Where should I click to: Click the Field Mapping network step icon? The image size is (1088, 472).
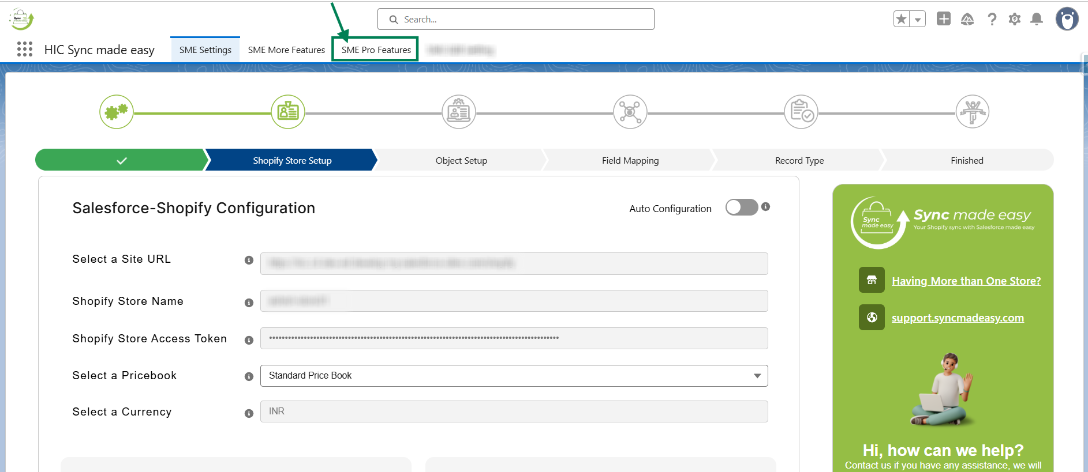click(630, 110)
